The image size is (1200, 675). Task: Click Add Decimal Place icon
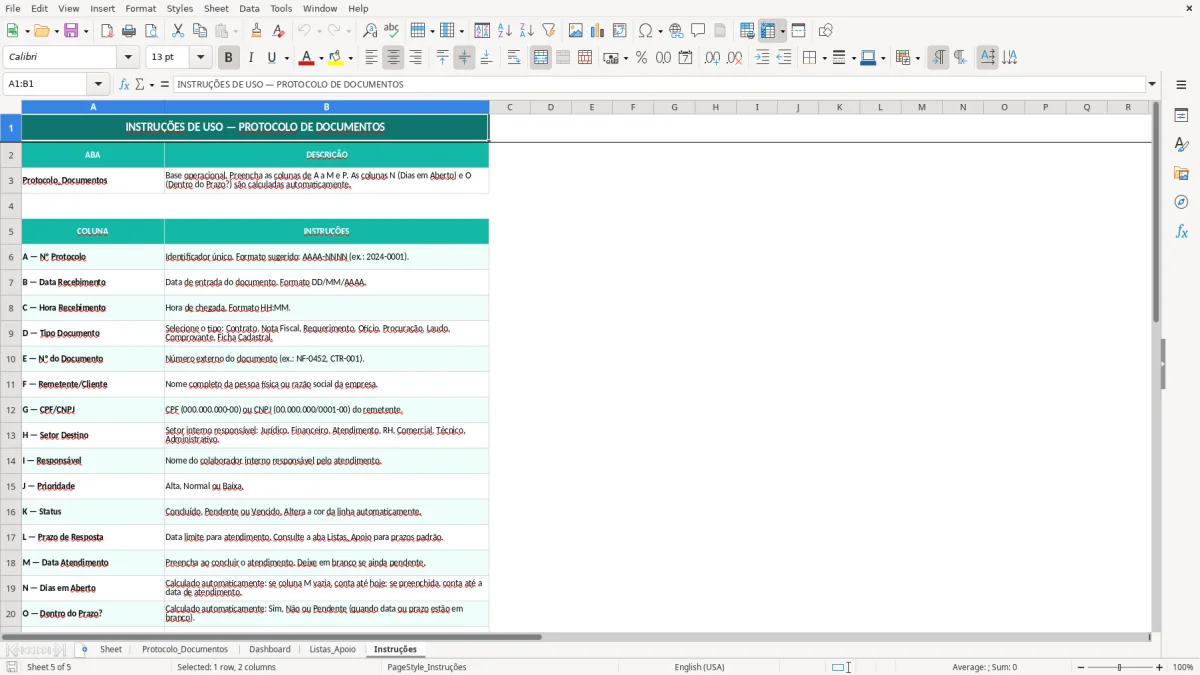point(712,58)
